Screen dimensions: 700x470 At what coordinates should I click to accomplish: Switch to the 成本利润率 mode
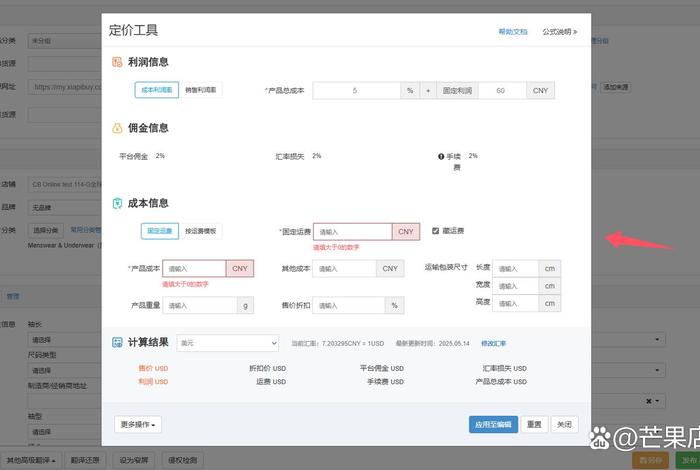(x=157, y=90)
